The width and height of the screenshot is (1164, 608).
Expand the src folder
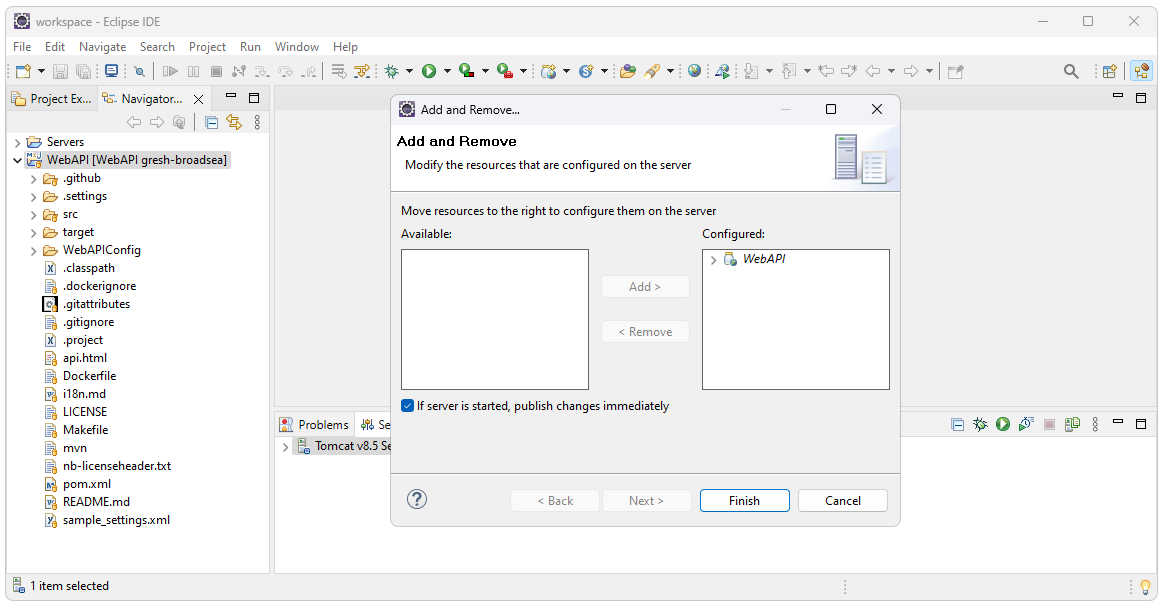coord(33,215)
